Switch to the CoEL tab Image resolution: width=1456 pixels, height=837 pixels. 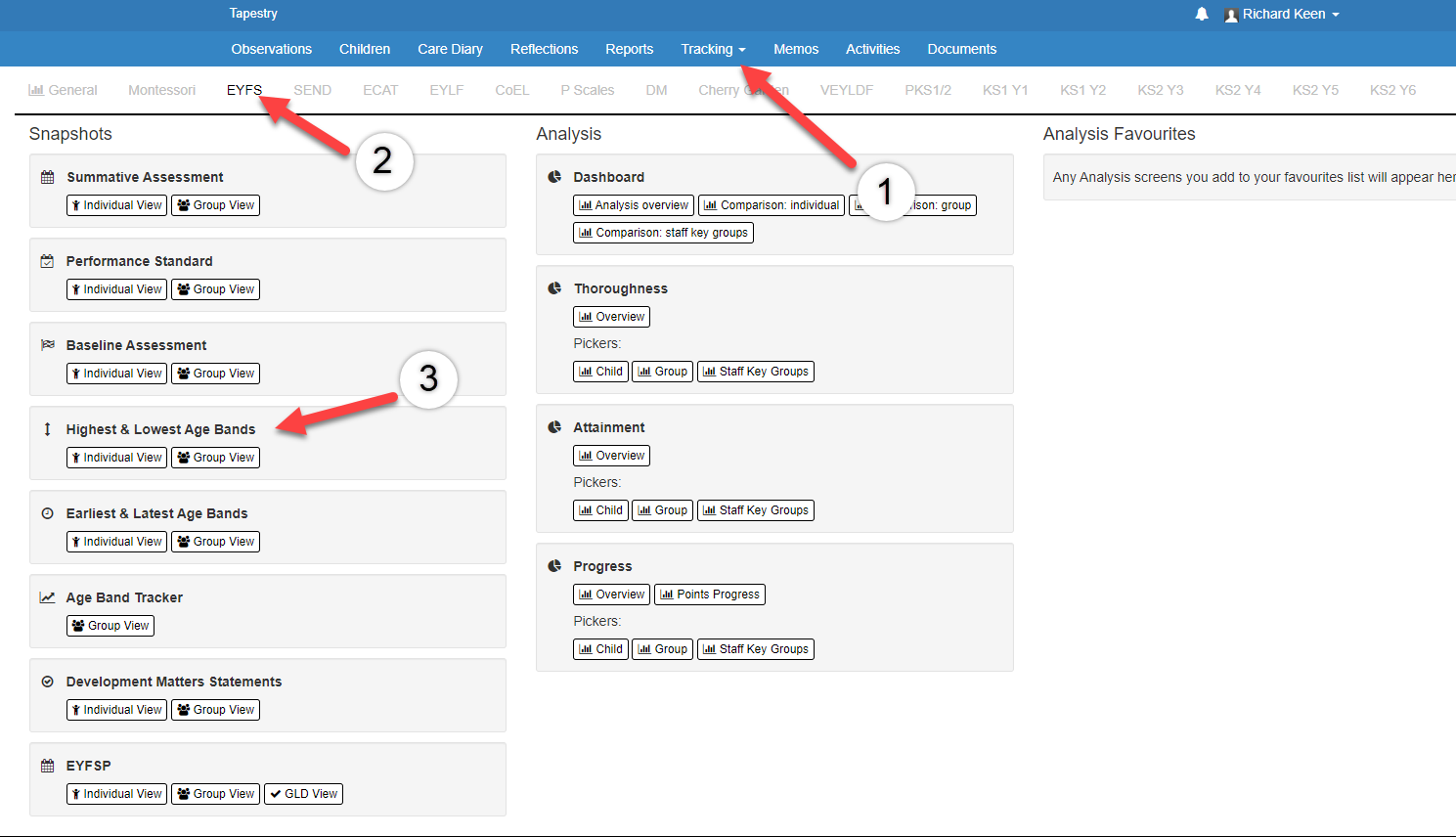coord(511,90)
